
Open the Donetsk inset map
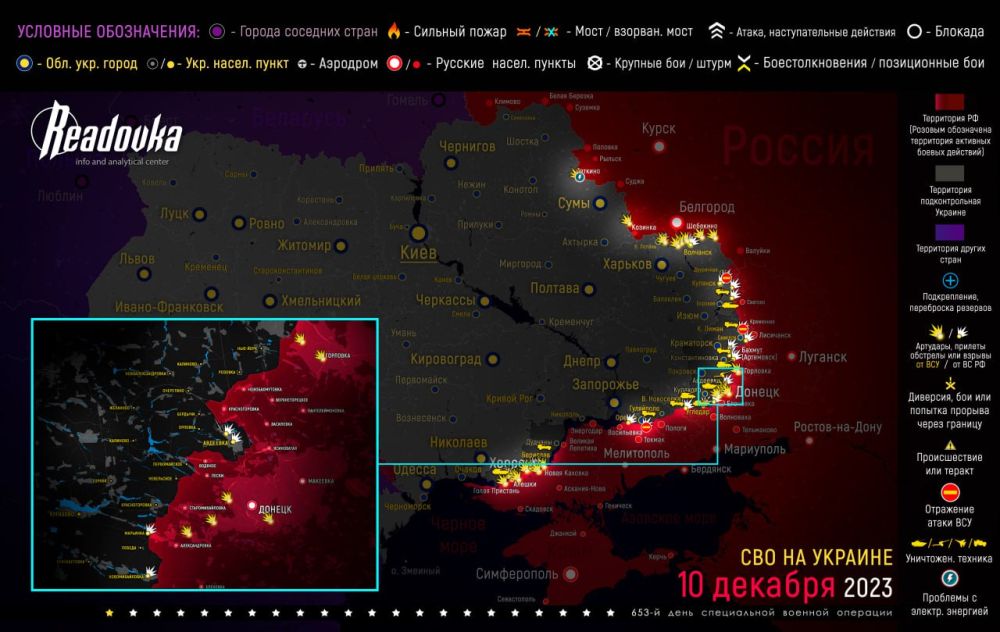tap(205, 454)
